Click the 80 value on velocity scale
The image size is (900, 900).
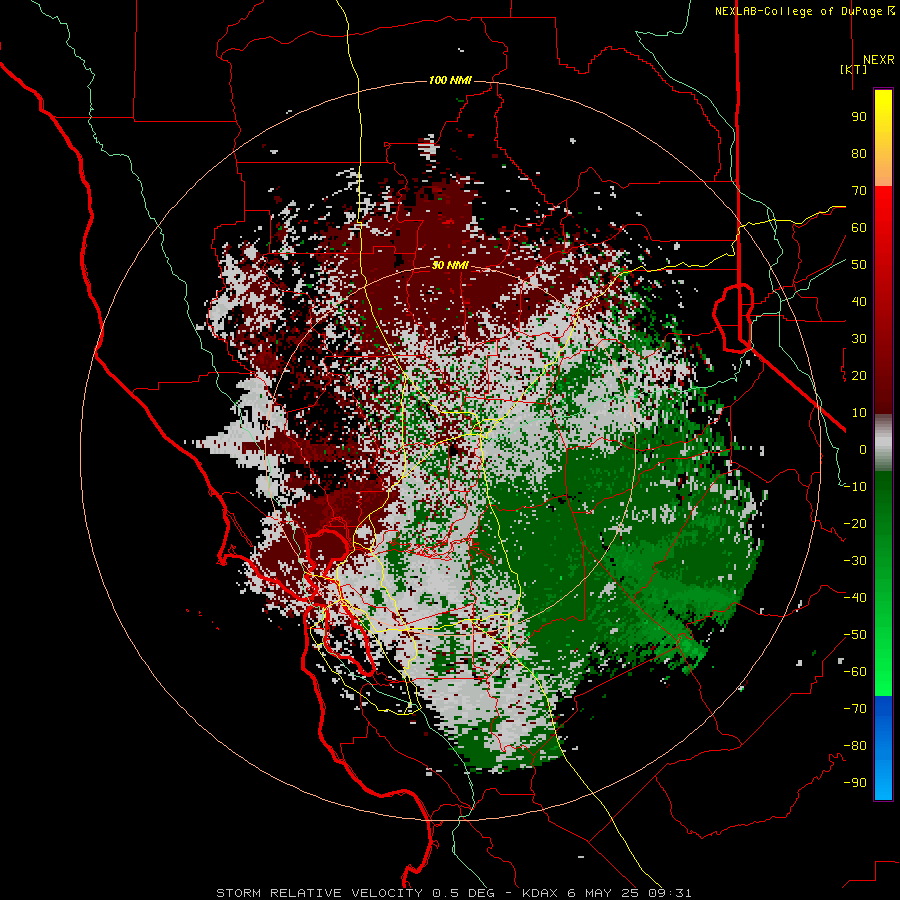tap(859, 154)
